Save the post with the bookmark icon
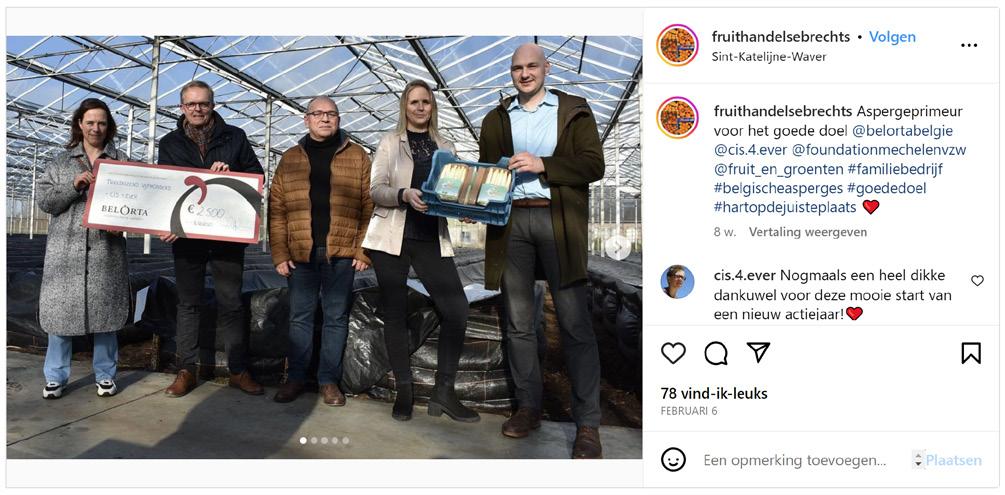1005x495 pixels. tap(970, 353)
